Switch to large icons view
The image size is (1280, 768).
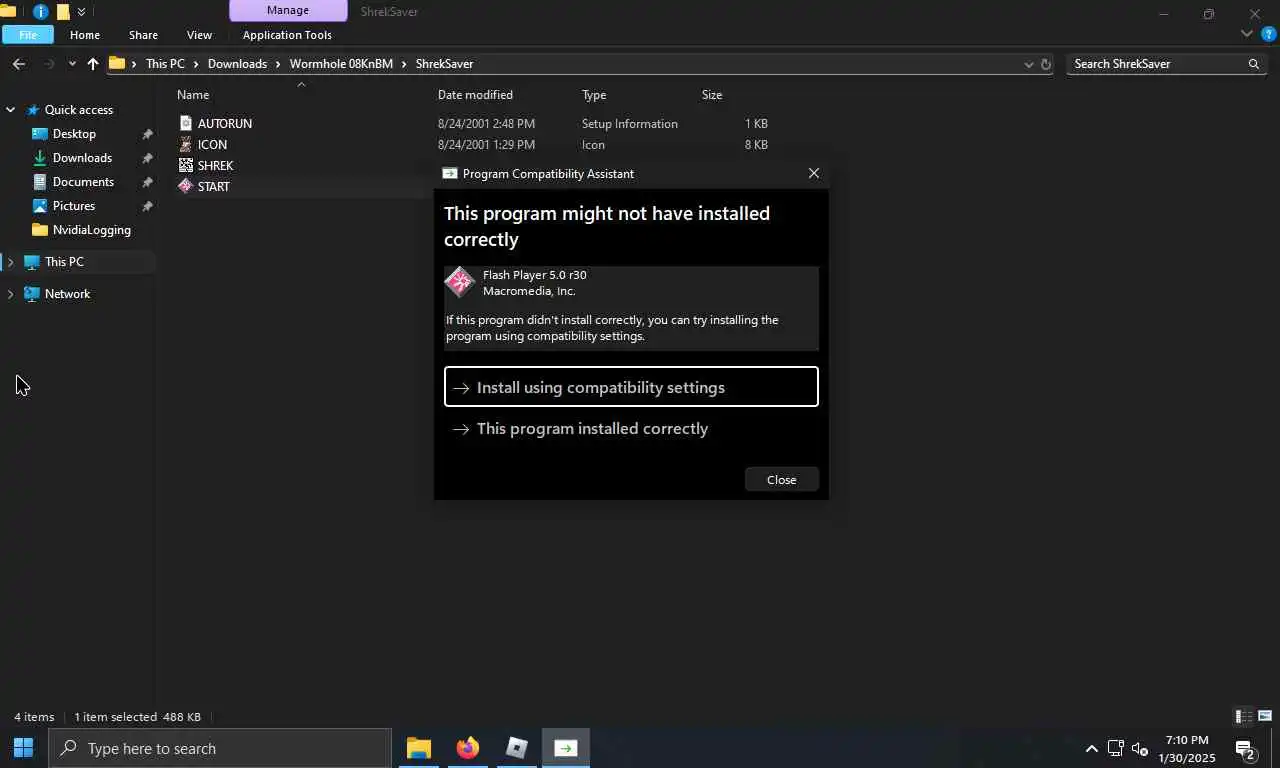coord(1265,716)
